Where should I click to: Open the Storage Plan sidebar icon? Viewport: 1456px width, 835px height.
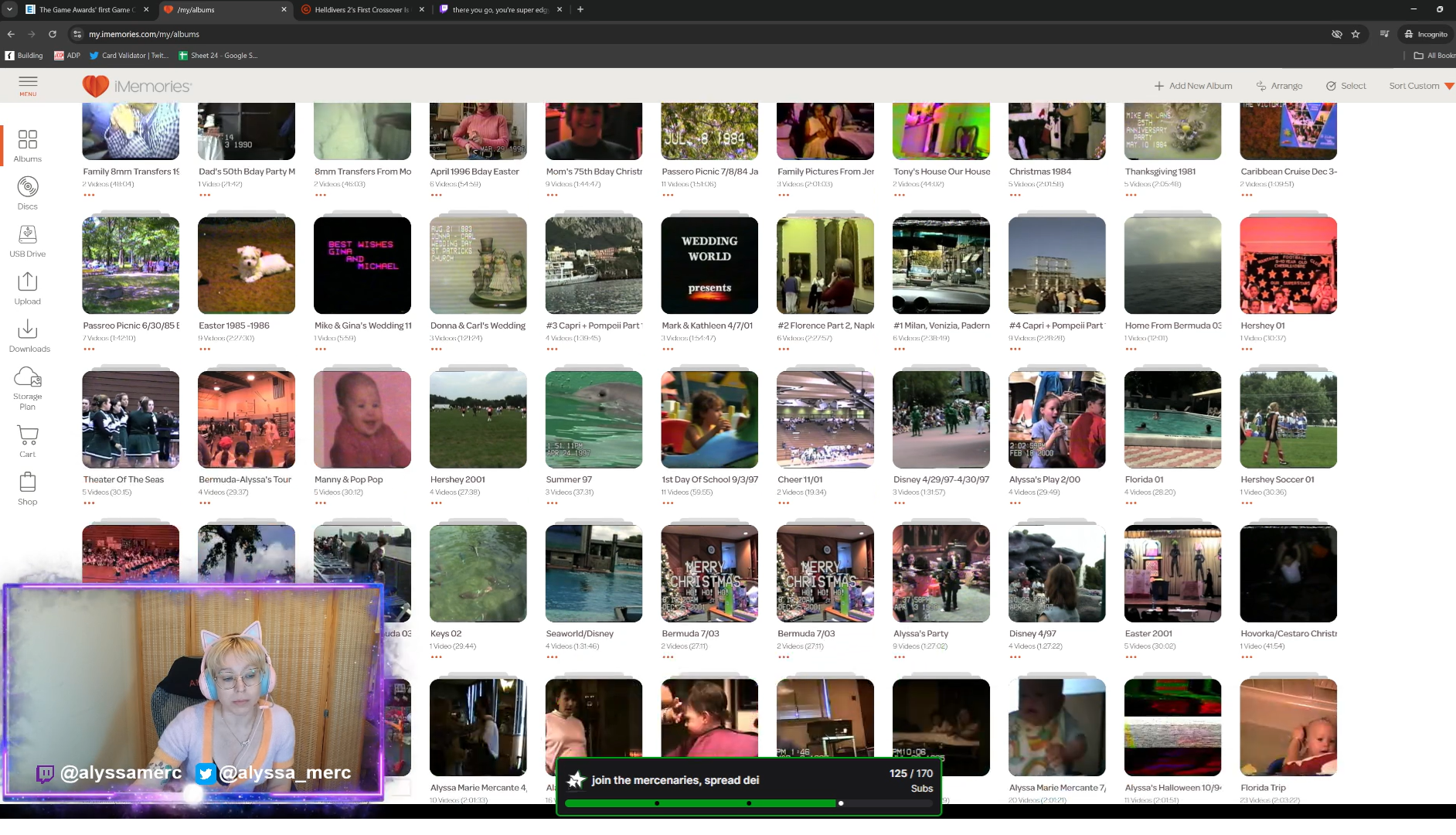pos(28,388)
